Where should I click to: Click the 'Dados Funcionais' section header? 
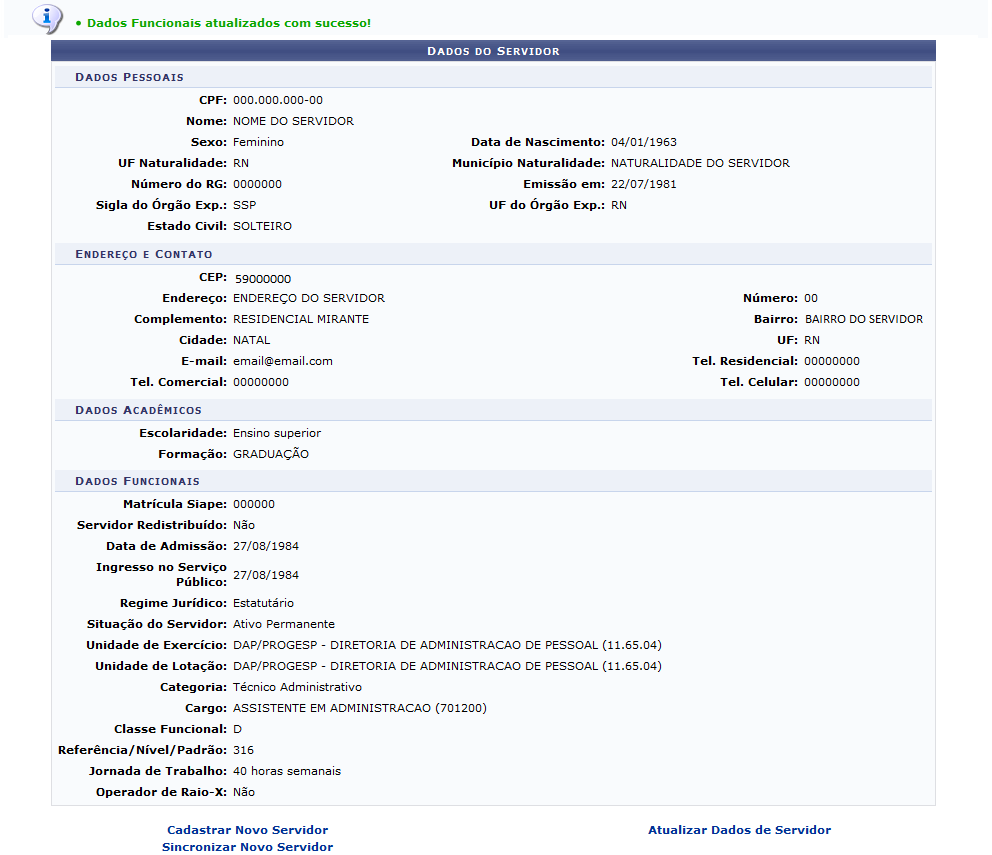pos(137,481)
